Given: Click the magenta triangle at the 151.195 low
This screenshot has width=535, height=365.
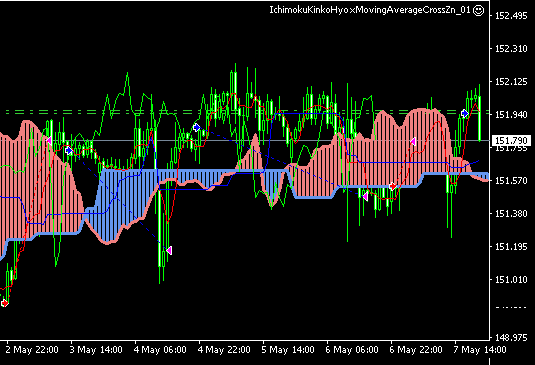Looking at the screenshot, I should 169,251.
